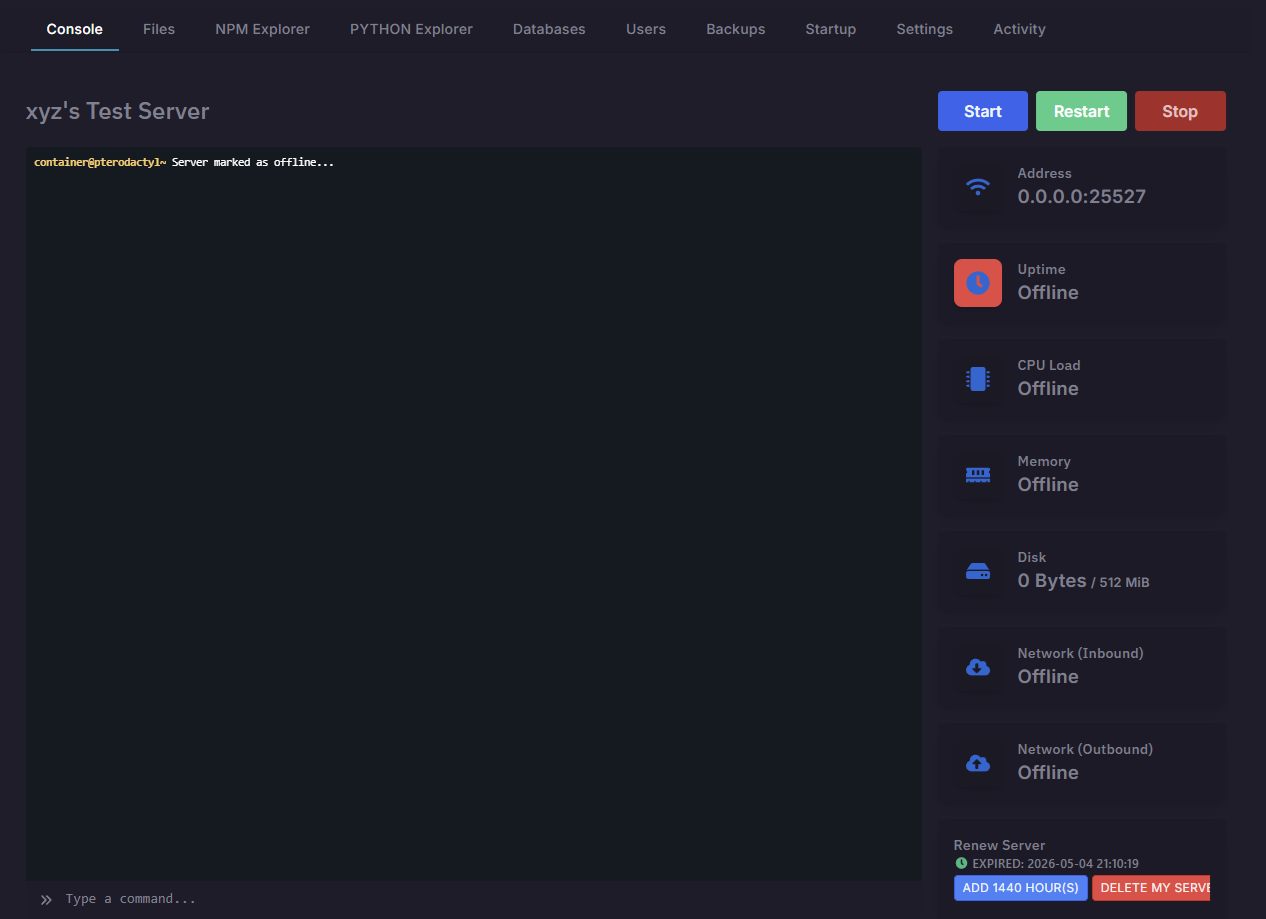1266x919 pixels.
Task: Click the command prompt double-chevron icon
Action: pyautogui.click(x=46, y=899)
